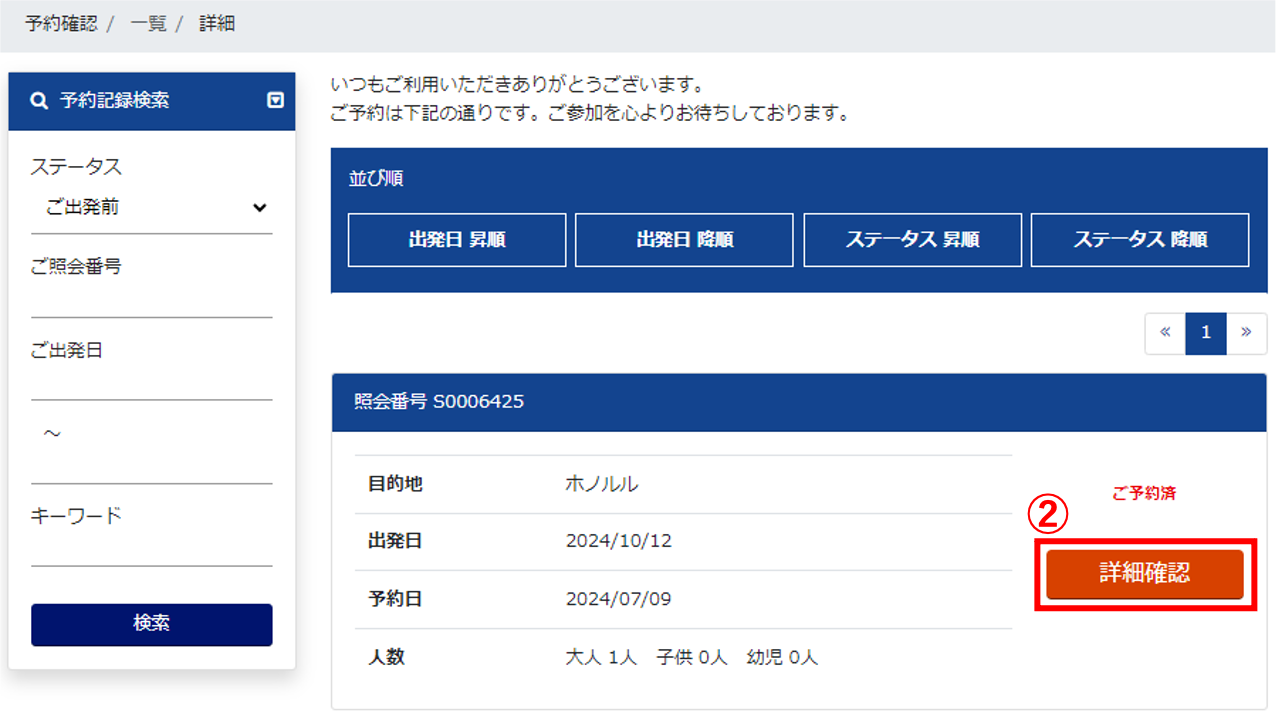Go to next page with » arrow
Screen dimensions: 1277x722
point(1246,334)
